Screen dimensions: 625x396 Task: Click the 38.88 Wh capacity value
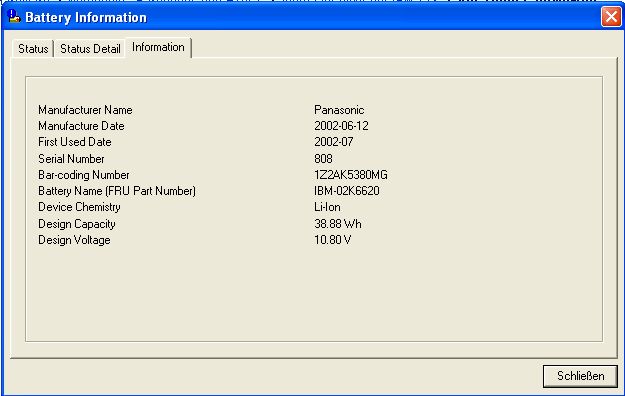[338, 224]
